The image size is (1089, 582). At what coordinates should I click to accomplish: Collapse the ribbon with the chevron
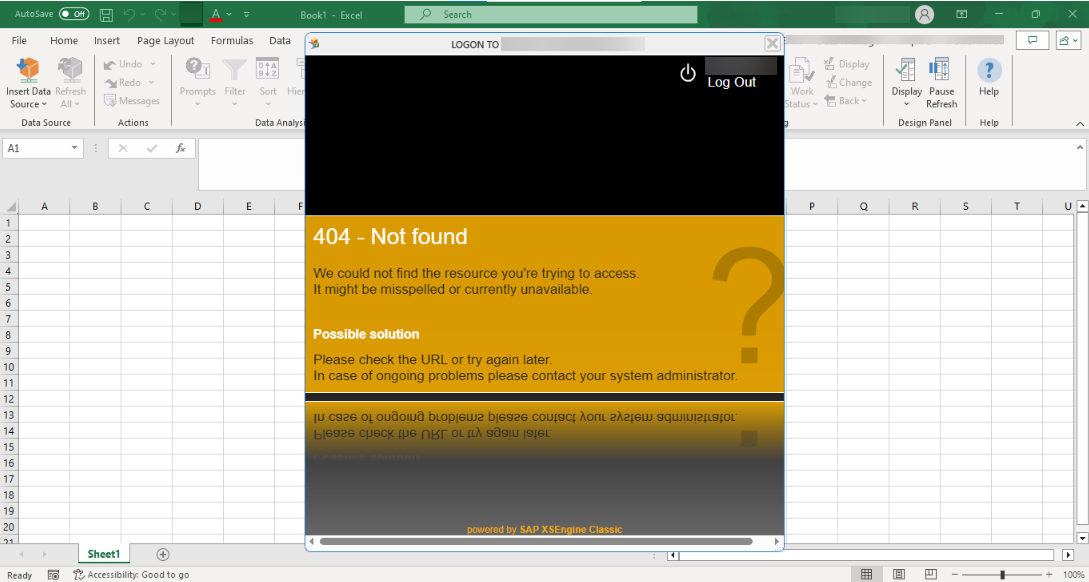tap(1079, 123)
